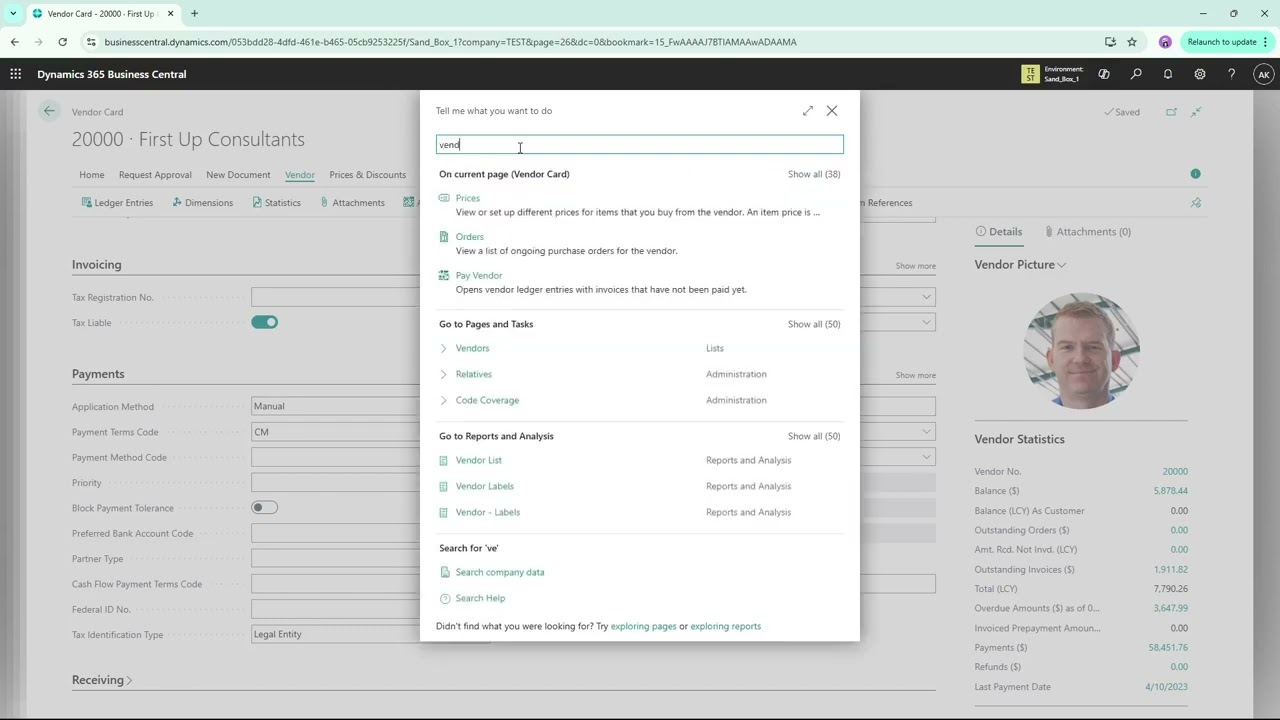Expand the Code Coverage result chevron

pos(444,400)
